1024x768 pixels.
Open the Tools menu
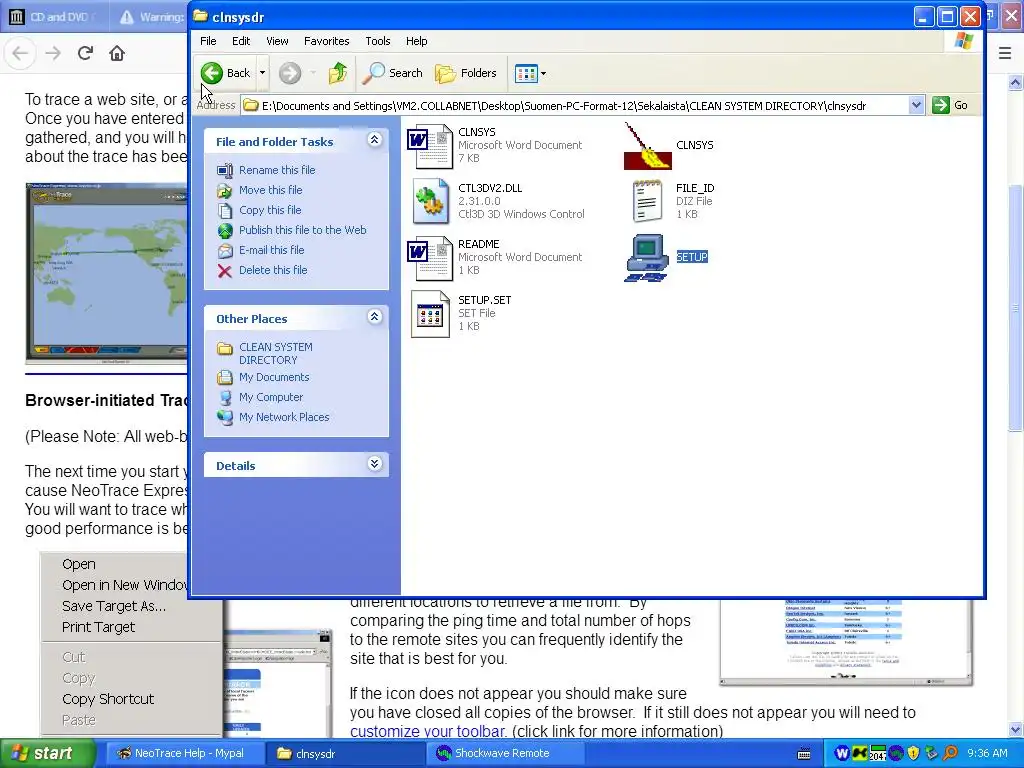click(x=377, y=41)
